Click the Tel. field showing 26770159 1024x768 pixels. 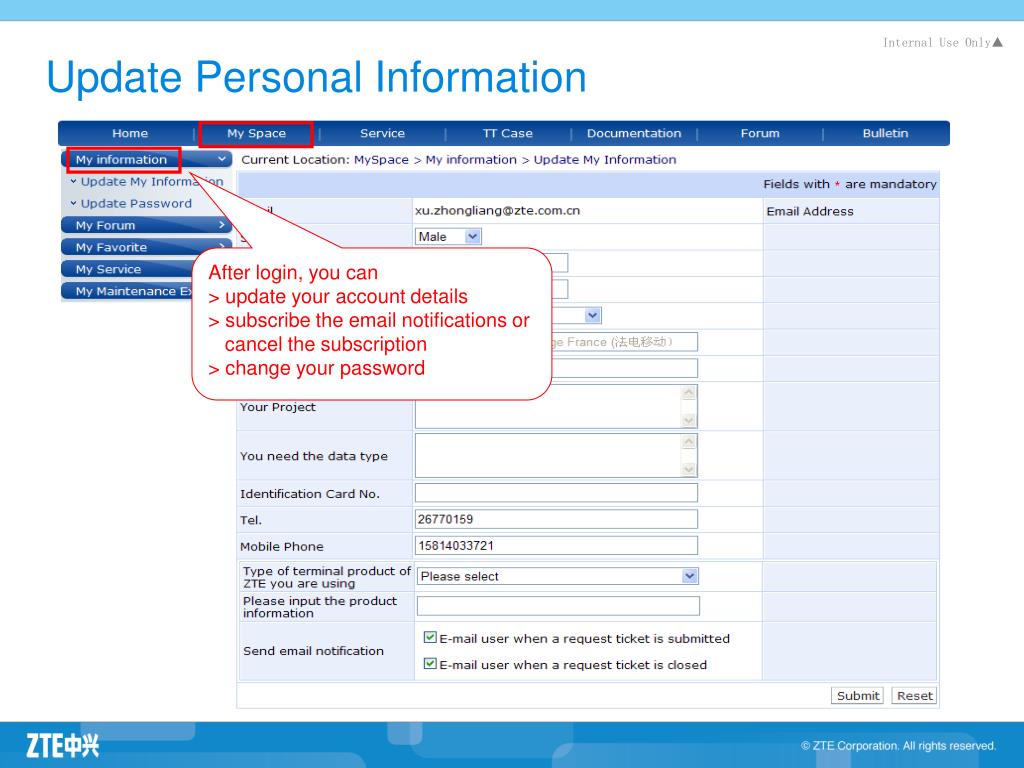[556, 519]
